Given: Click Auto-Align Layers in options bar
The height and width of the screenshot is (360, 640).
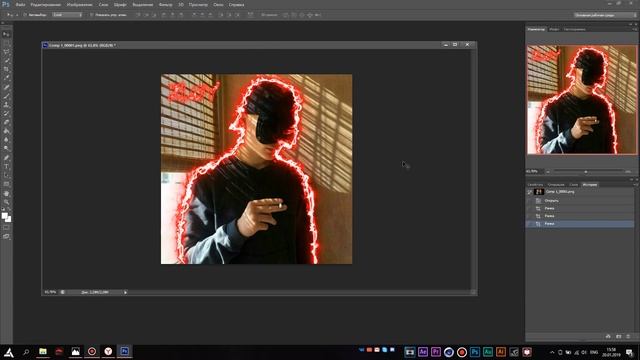Looking at the screenshot, I should click(251, 15).
